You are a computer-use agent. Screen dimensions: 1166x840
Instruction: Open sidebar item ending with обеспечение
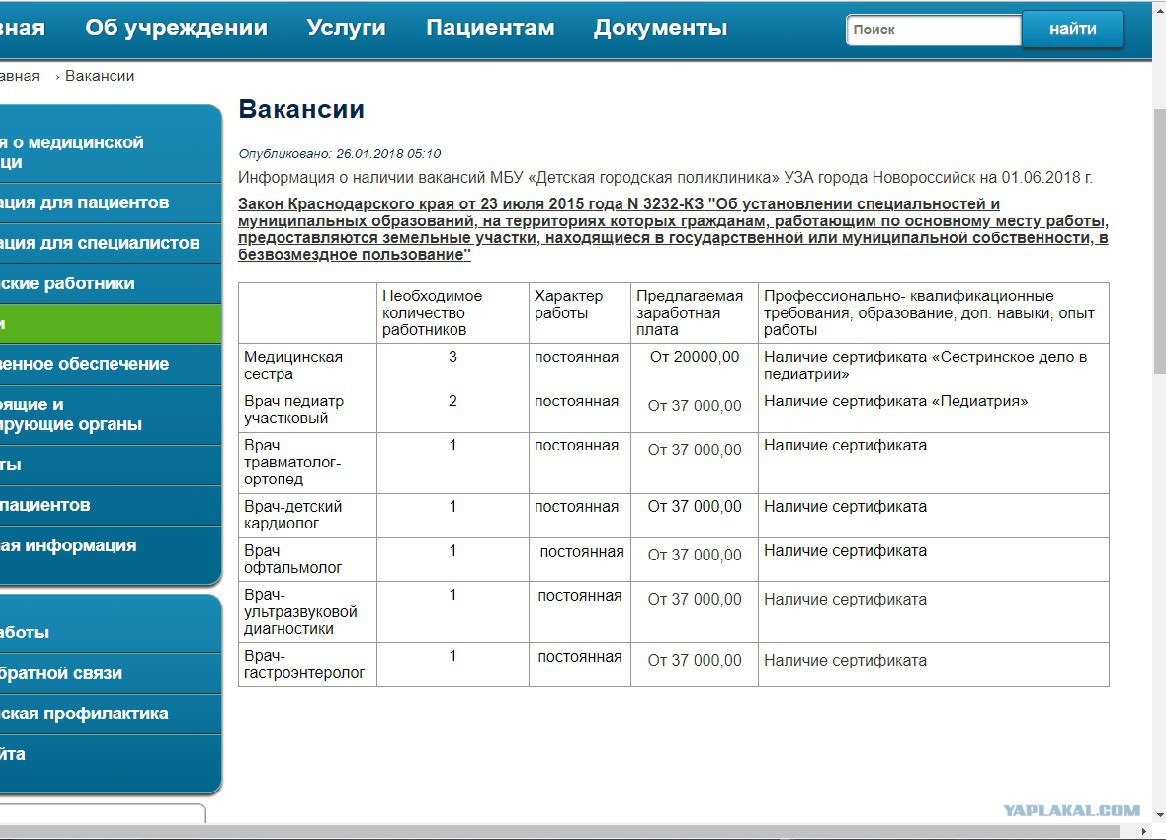coord(110,364)
